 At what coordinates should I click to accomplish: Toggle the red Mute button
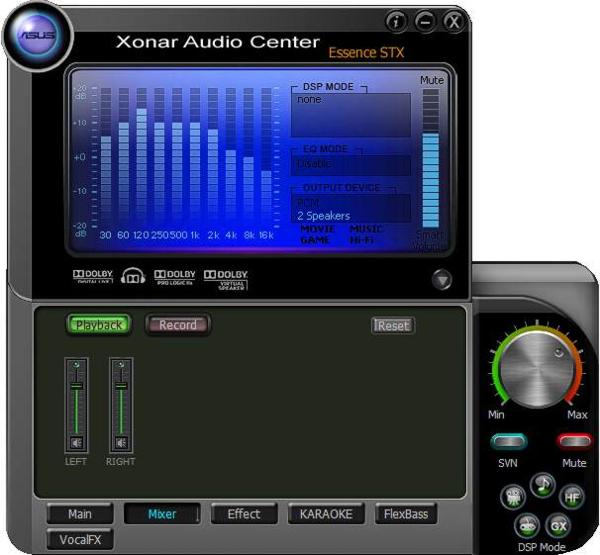[574, 442]
